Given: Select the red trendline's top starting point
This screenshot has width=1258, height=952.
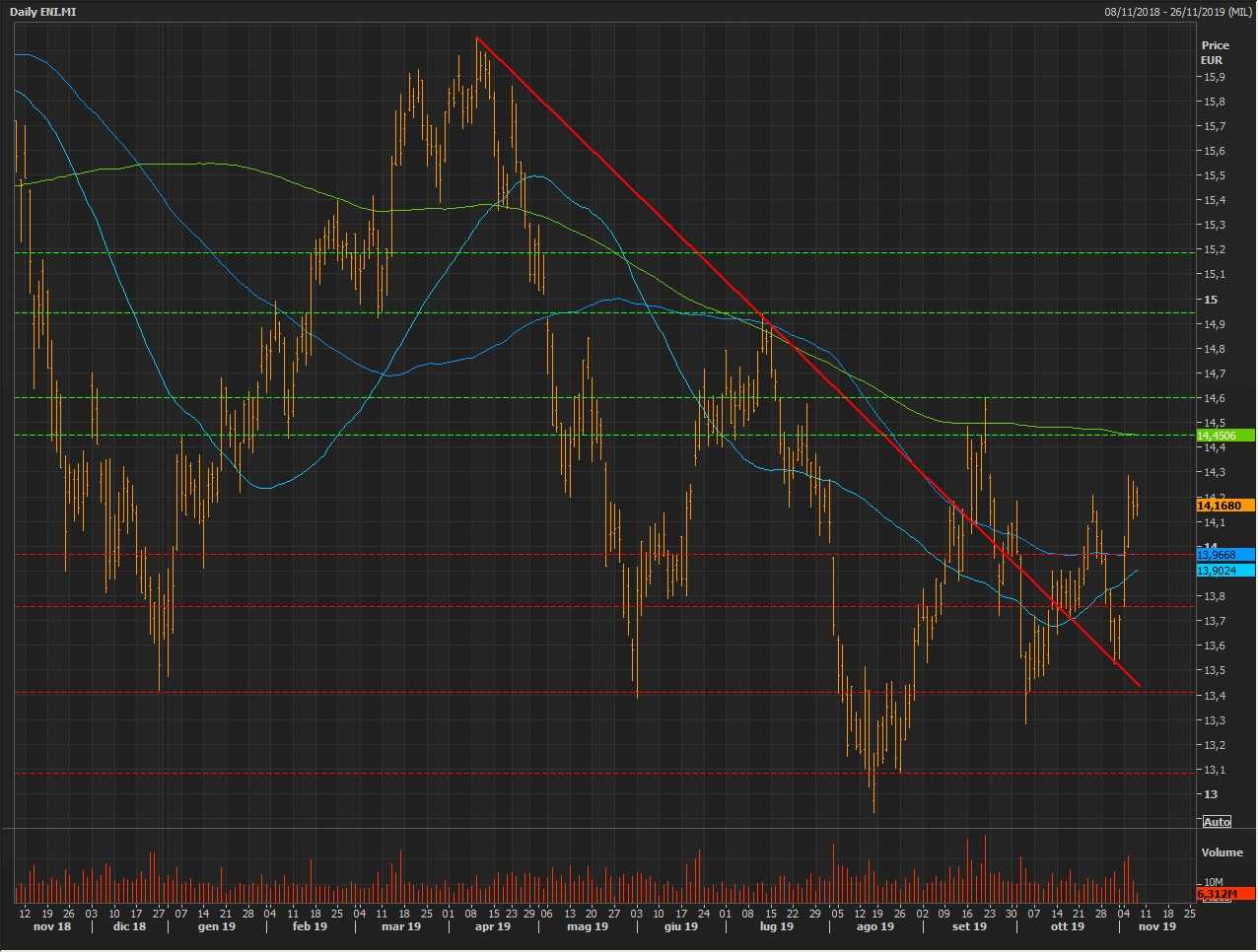Looking at the screenshot, I should tap(476, 37).
